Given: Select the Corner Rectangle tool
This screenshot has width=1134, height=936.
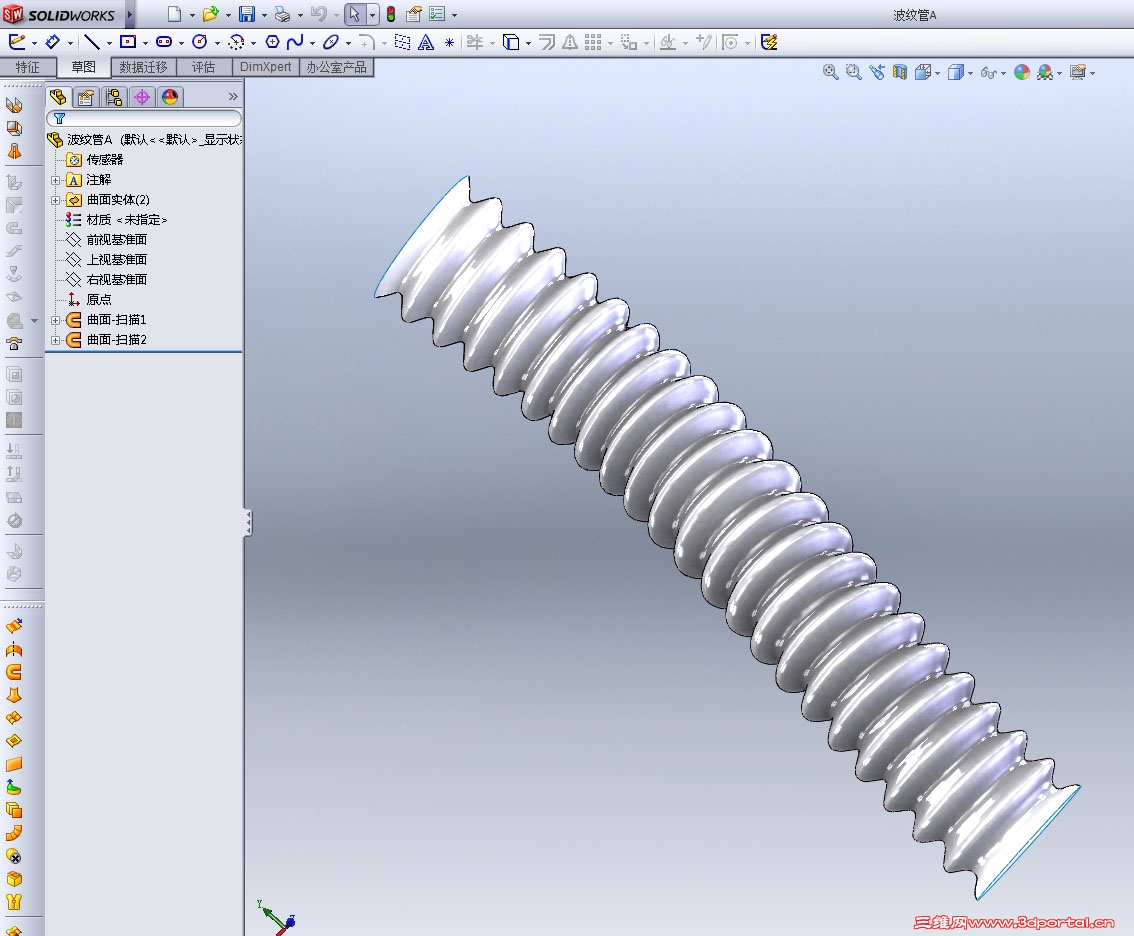Looking at the screenshot, I should pos(128,42).
